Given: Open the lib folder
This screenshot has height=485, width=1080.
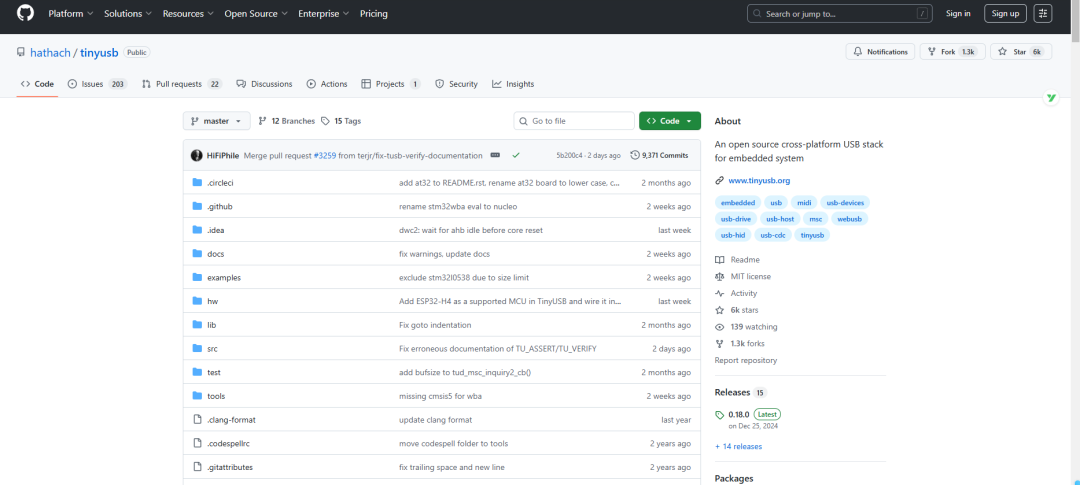Looking at the screenshot, I should point(211,325).
